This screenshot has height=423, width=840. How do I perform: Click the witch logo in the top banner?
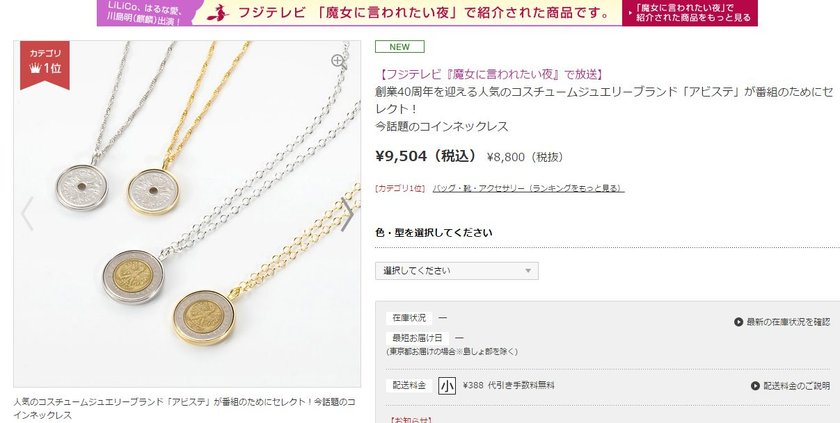coord(218,12)
